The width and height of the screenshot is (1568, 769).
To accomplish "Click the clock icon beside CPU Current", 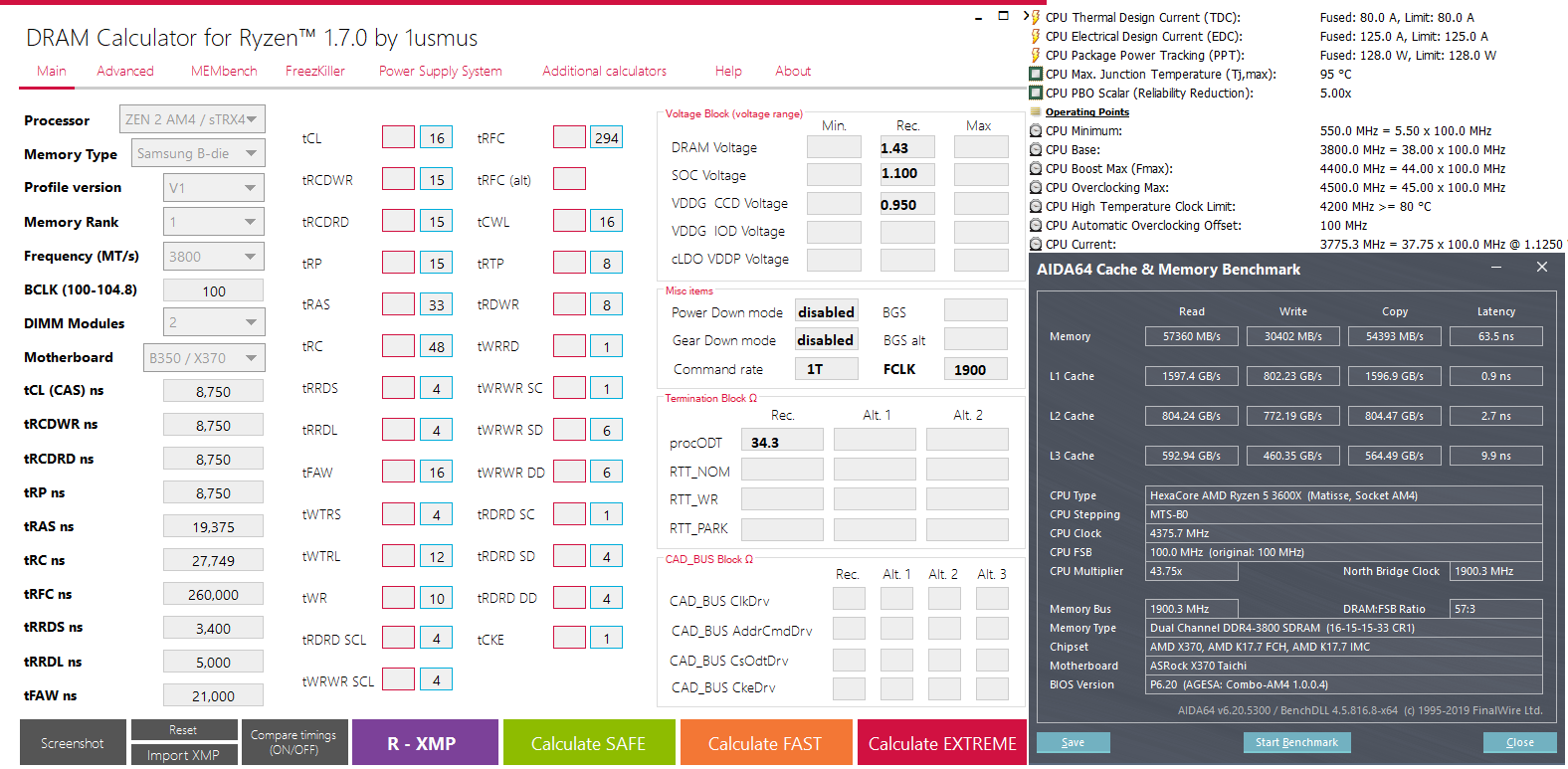I will 1036,244.
